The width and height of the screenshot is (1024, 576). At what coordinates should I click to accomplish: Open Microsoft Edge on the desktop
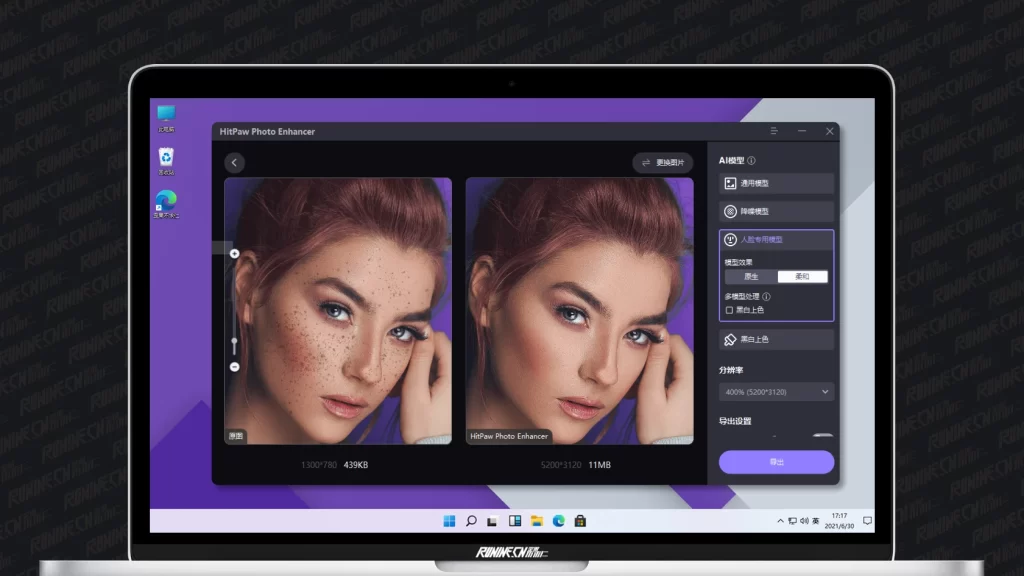click(166, 200)
